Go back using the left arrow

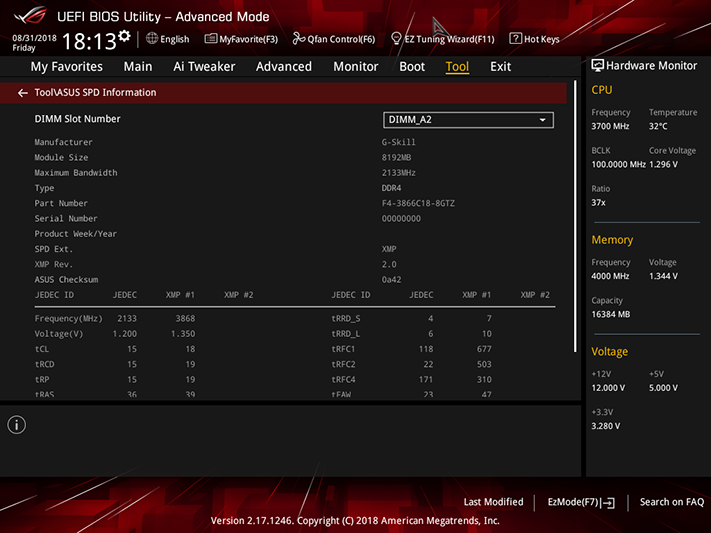pos(23,93)
